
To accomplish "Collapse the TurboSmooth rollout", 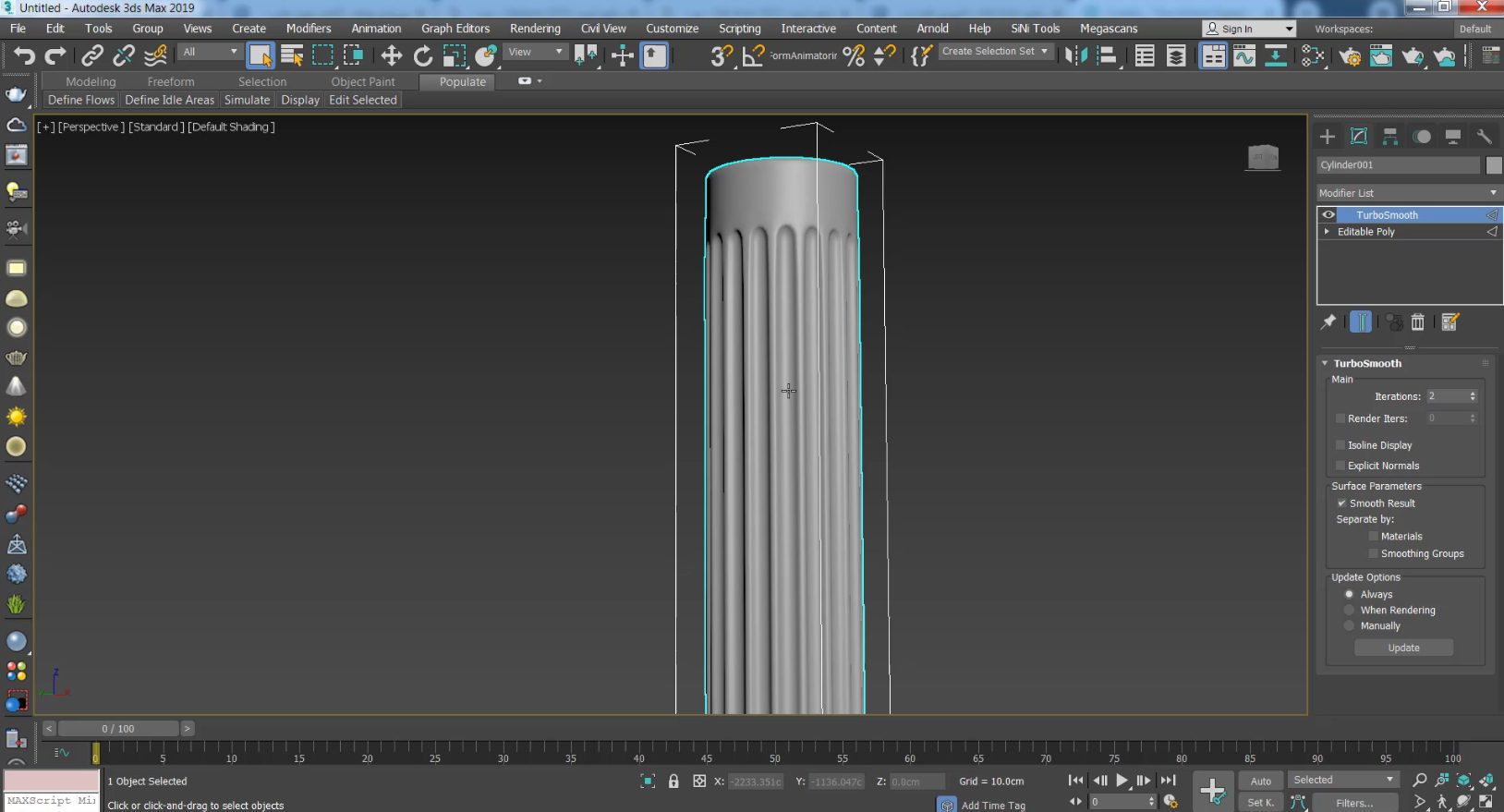I will coord(1325,363).
